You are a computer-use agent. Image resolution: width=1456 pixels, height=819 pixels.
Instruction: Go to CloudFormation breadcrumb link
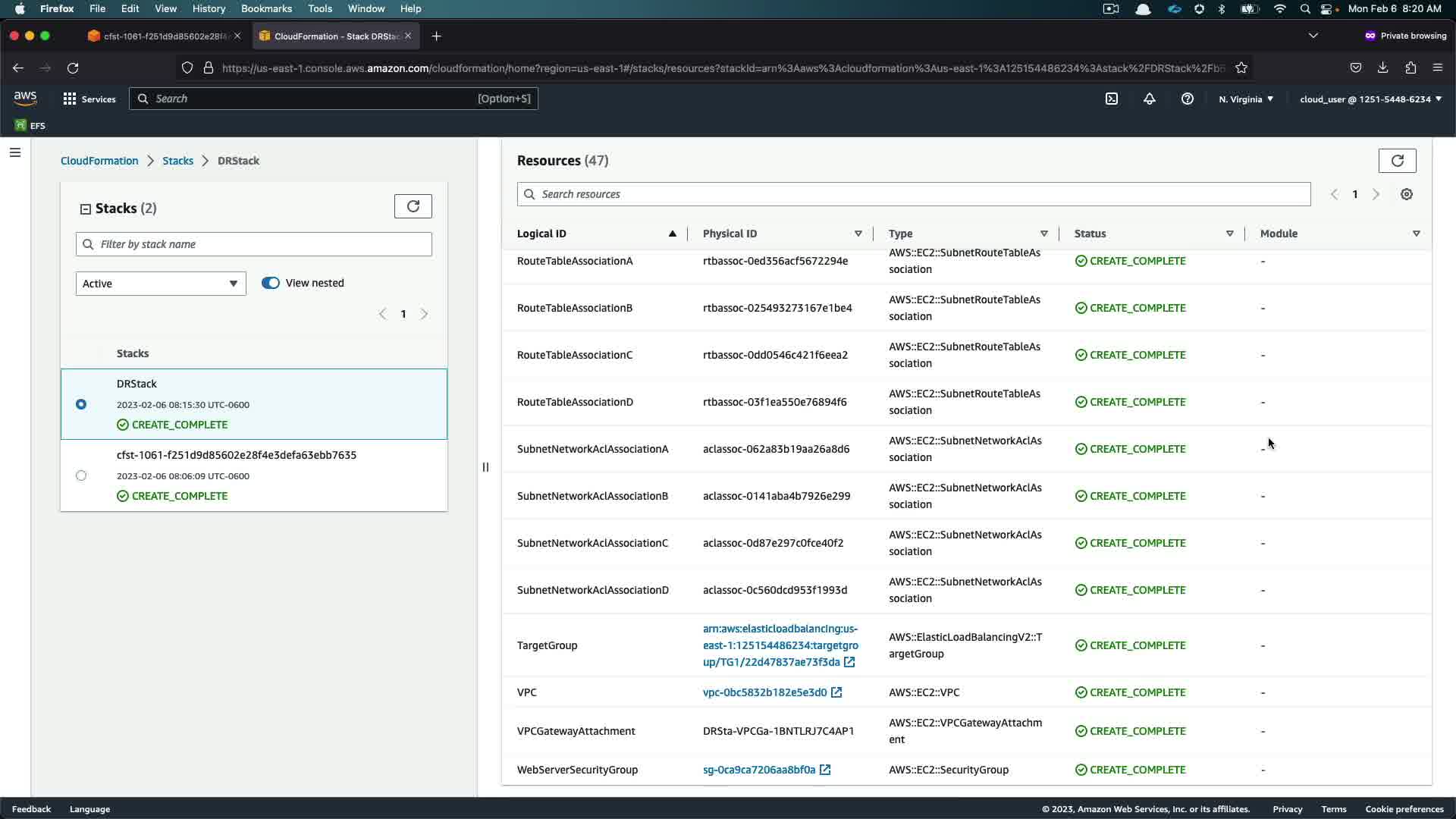(99, 161)
